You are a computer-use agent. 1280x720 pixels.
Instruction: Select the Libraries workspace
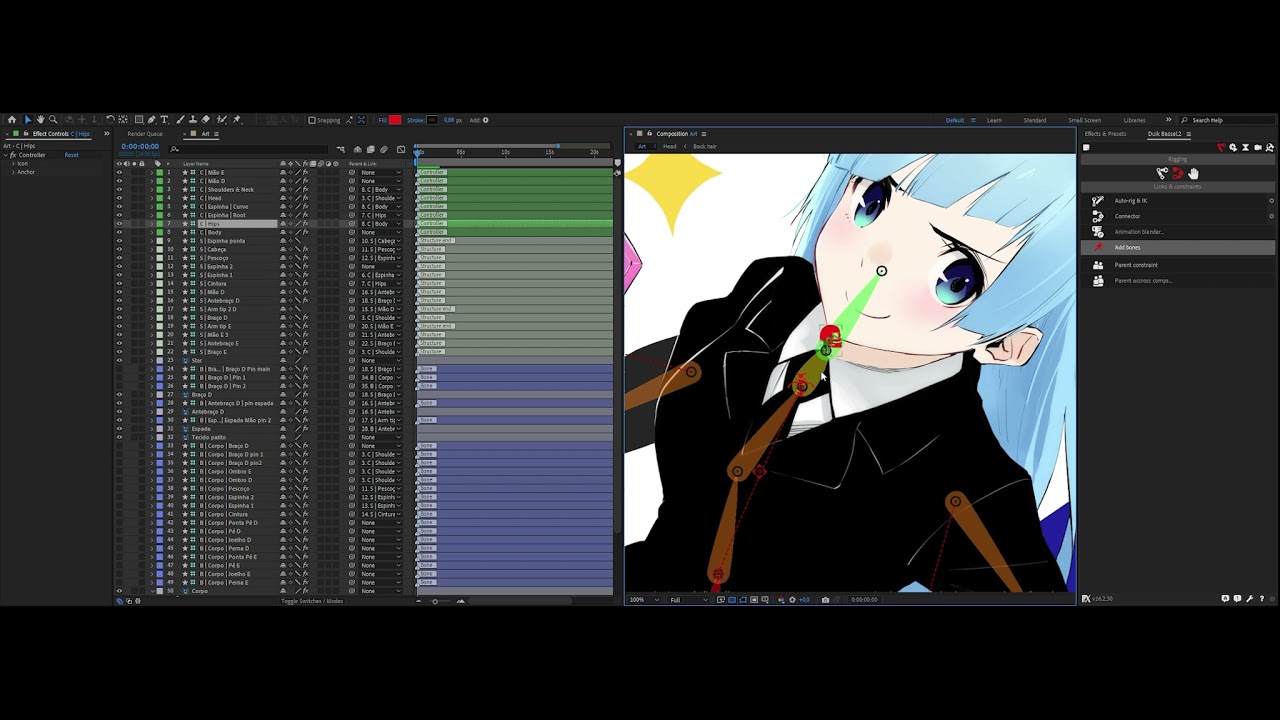(1134, 120)
